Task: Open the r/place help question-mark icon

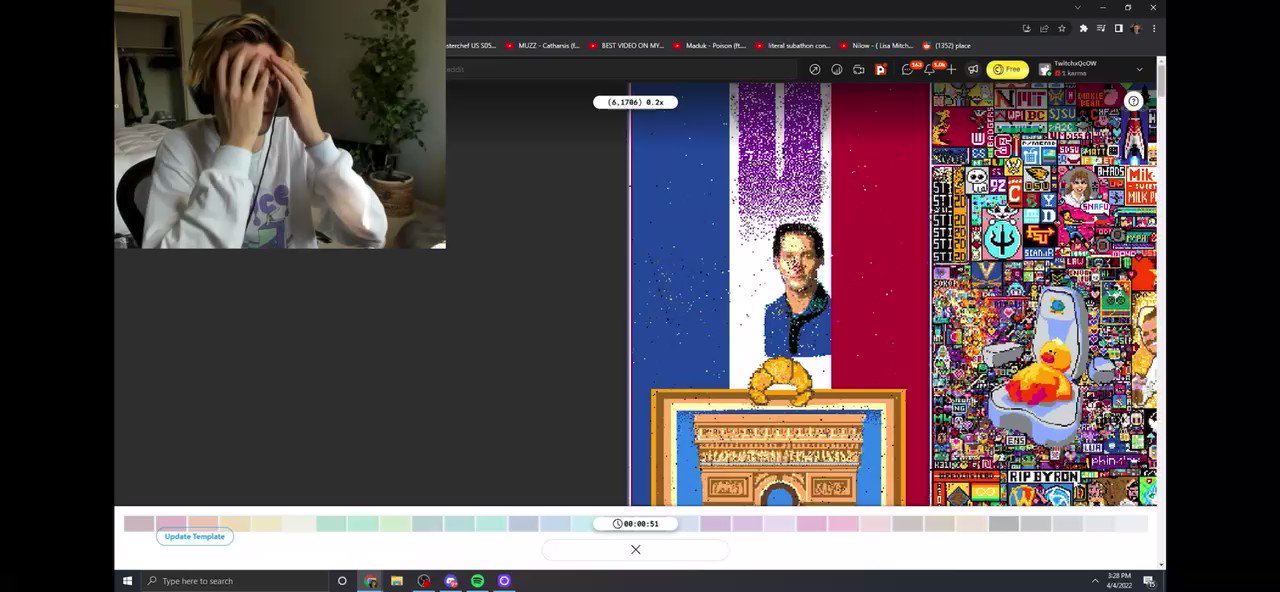Action: [1133, 101]
